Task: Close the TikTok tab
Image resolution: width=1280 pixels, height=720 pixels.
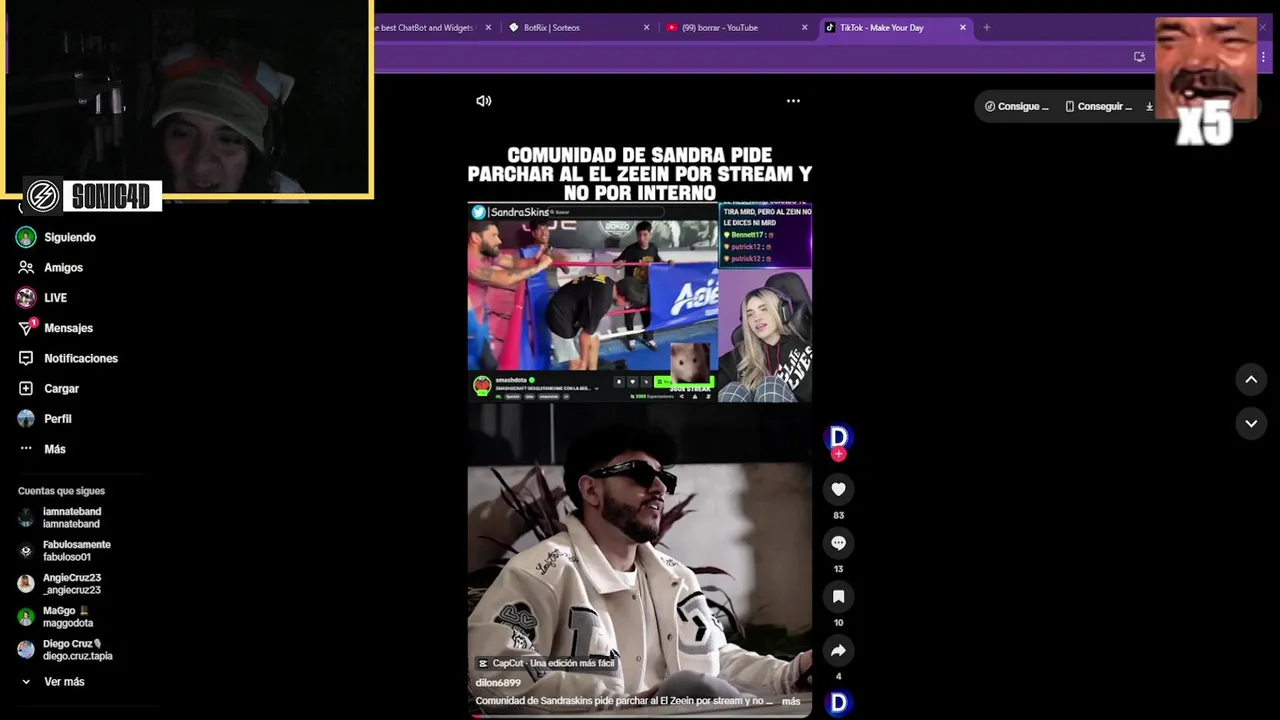Action: pos(963,28)
